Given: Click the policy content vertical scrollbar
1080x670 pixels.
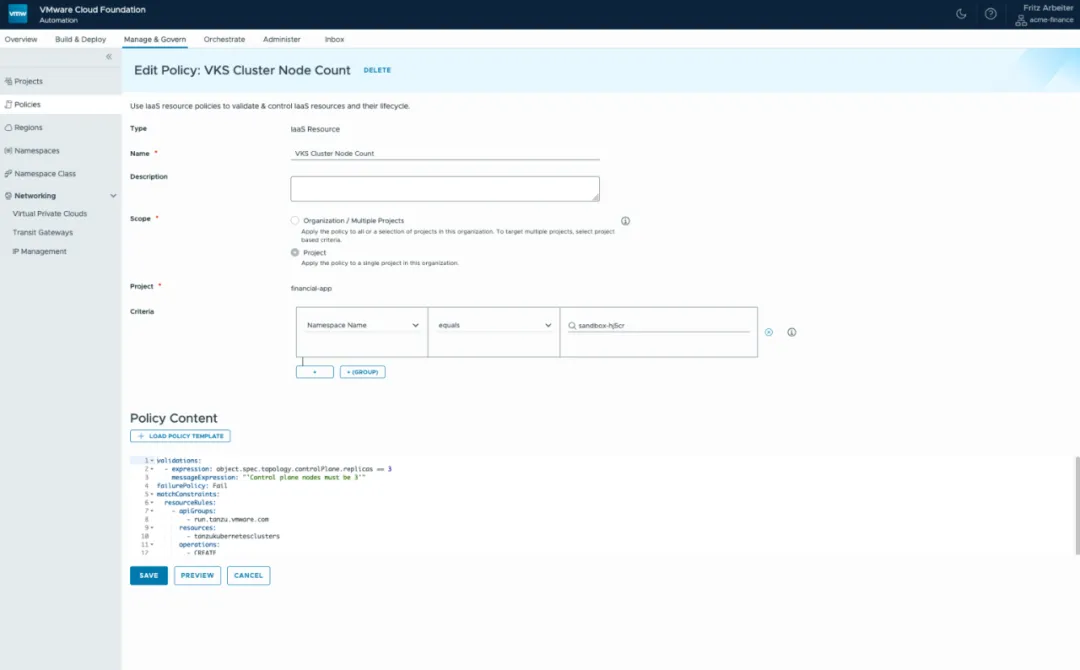Looking at the screenshot, I should click(1077, 505).
